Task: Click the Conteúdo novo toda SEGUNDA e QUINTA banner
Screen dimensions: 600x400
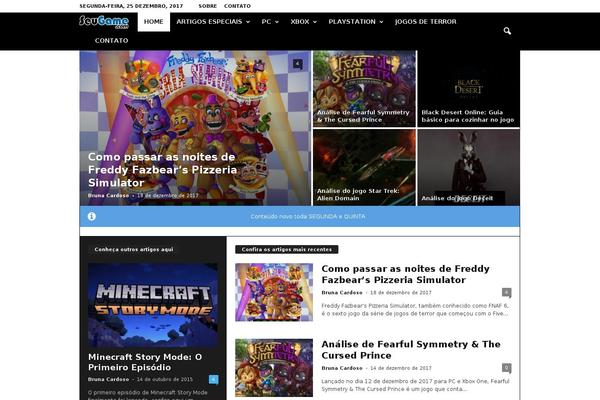Action: [300, 216]
